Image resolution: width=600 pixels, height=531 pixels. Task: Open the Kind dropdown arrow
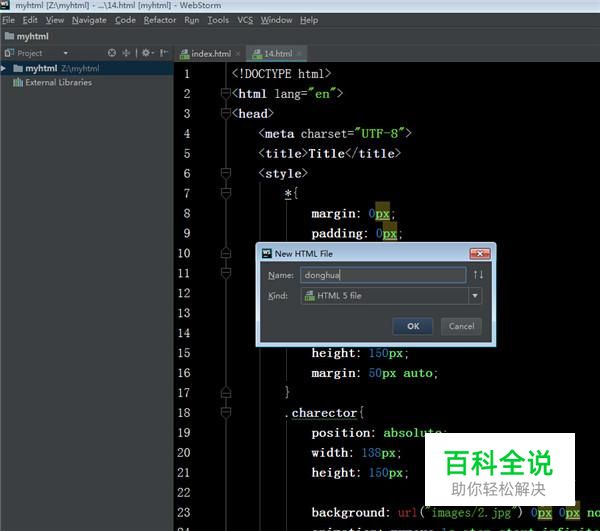[x=475, y=296]
